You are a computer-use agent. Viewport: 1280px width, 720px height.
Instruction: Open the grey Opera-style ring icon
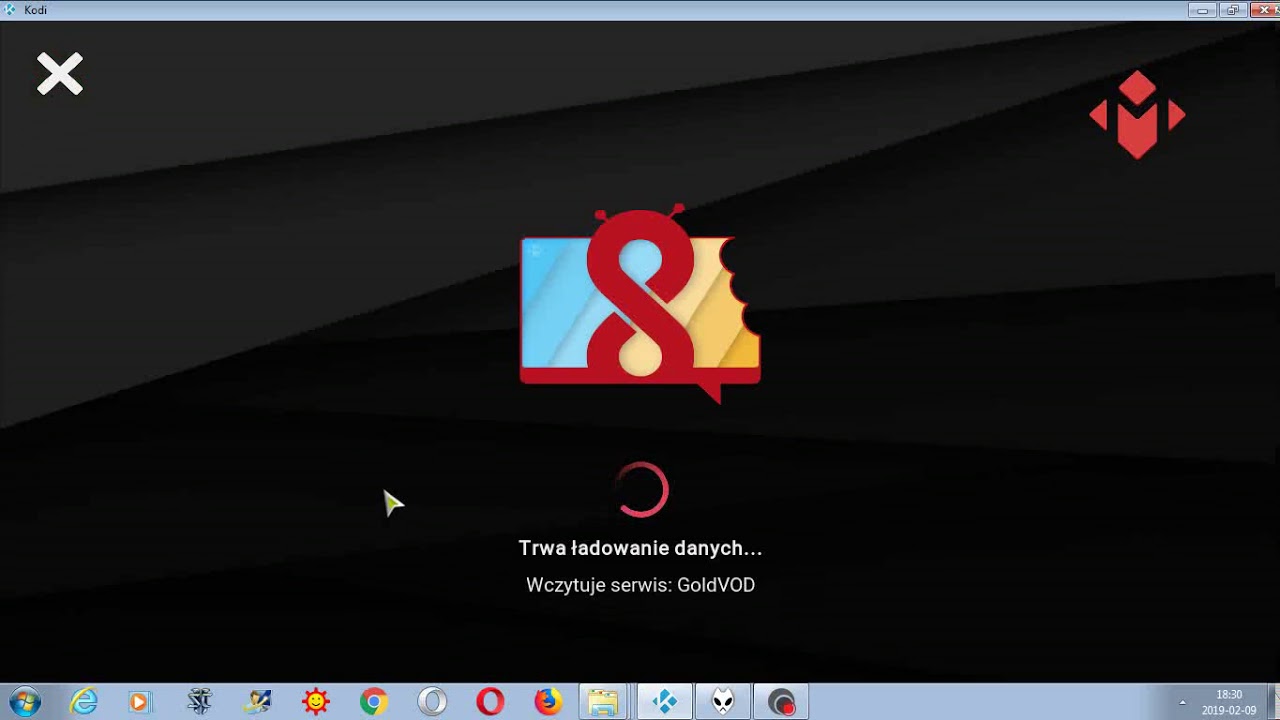(x=432, y=702)
